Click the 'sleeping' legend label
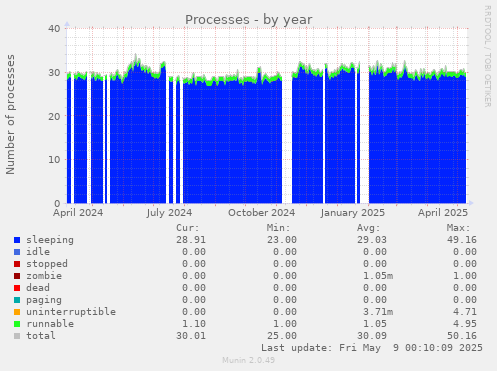Viewport: 497px width, 371px height. pyautogui.click(x=50, y=240)
